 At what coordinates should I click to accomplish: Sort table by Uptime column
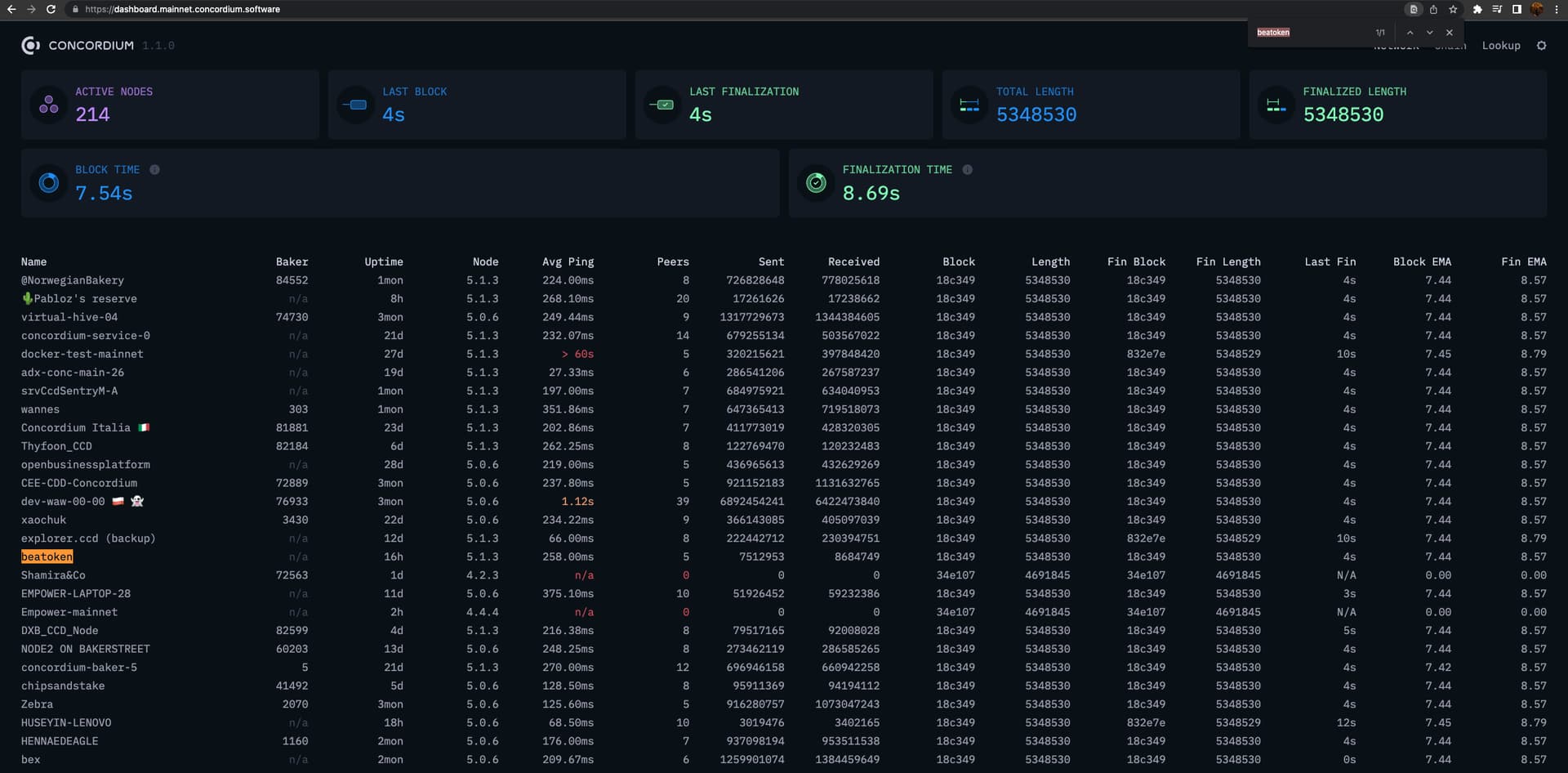[384, 261]
